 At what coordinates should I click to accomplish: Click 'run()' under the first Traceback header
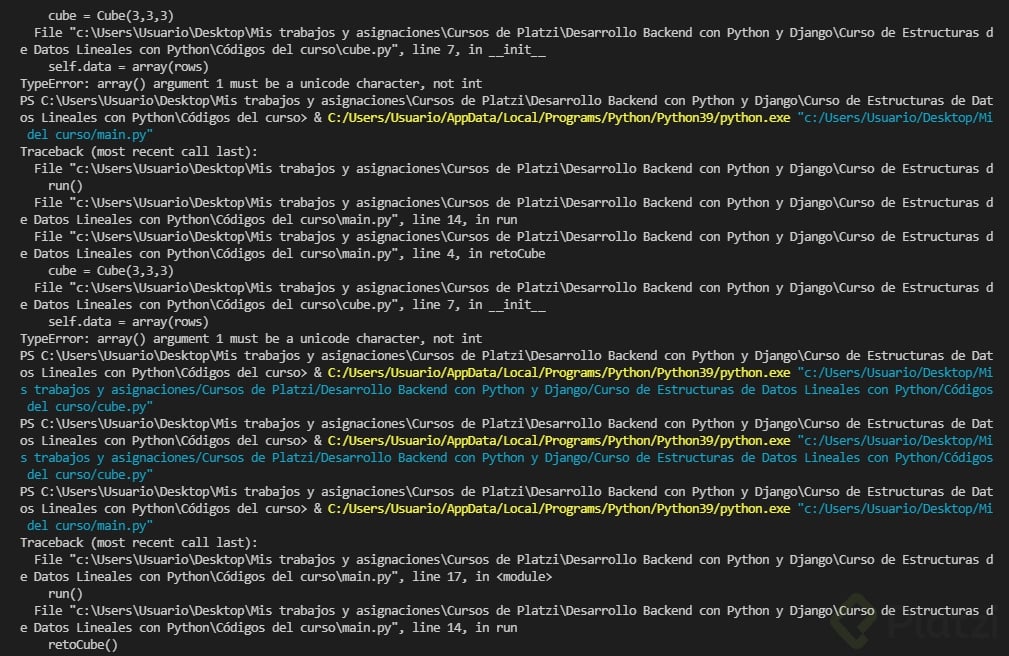point(66,185)
